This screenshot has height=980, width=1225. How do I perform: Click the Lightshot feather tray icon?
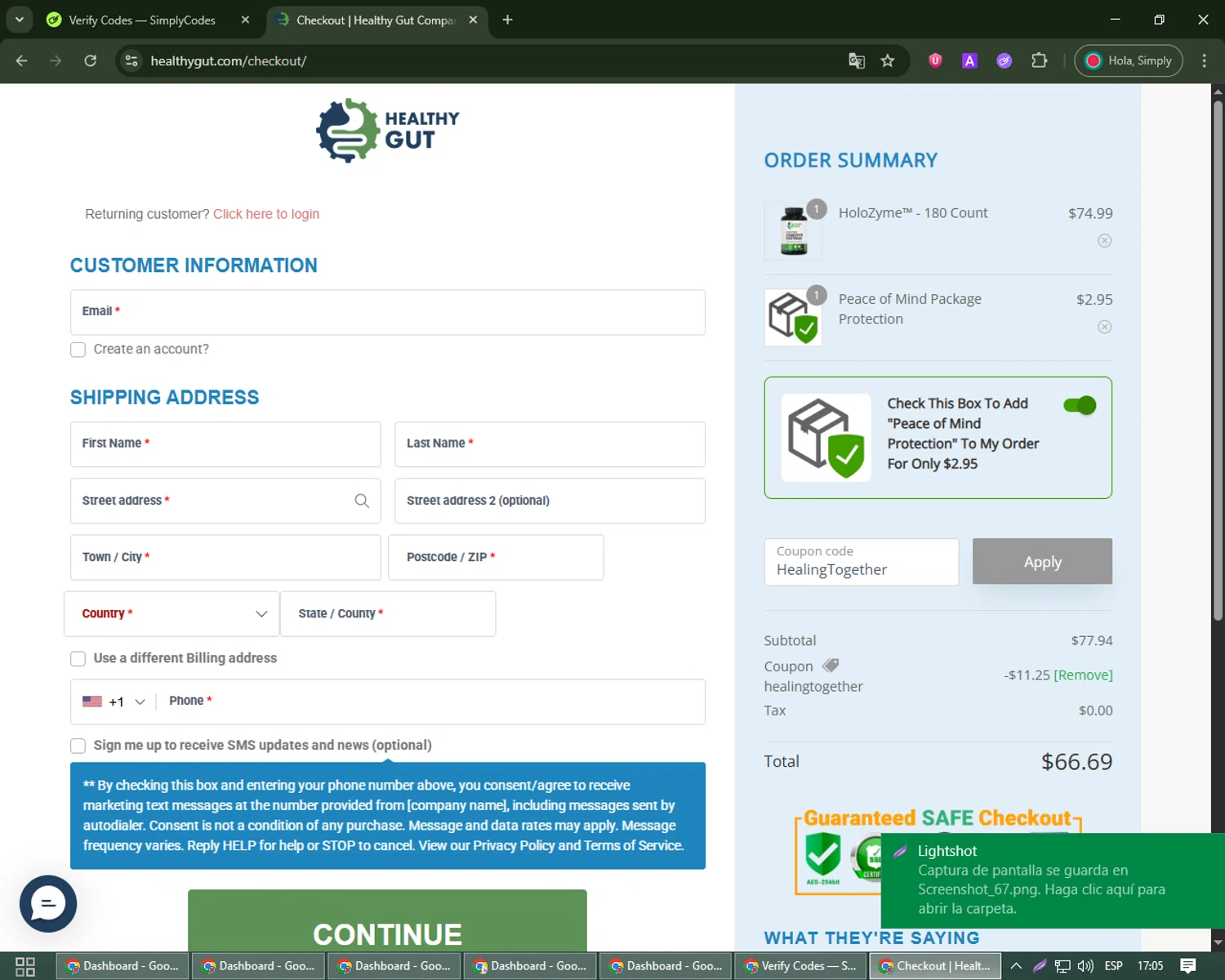coord(1039,966)
